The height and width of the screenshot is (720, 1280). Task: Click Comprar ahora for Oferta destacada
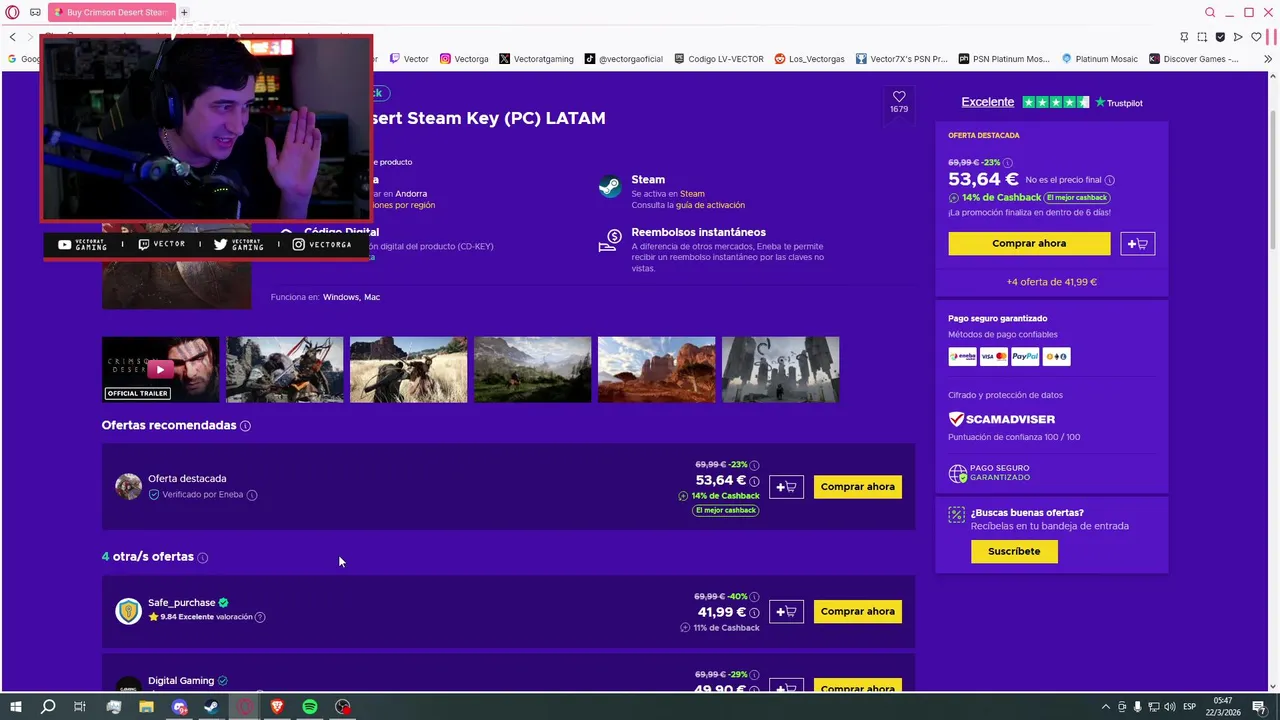pos(857,487)
